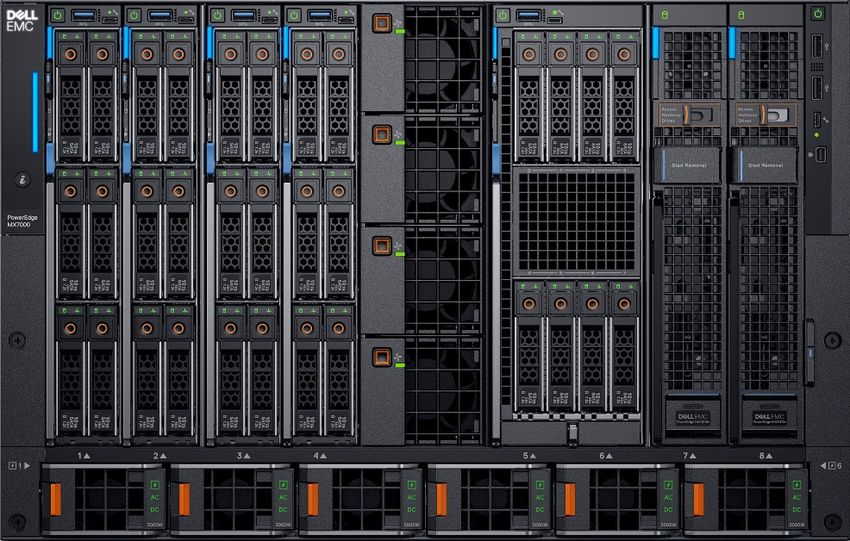Click the green LED below the micro USB port
Viewport: 850px width, 541px height.
click(817, 134)
